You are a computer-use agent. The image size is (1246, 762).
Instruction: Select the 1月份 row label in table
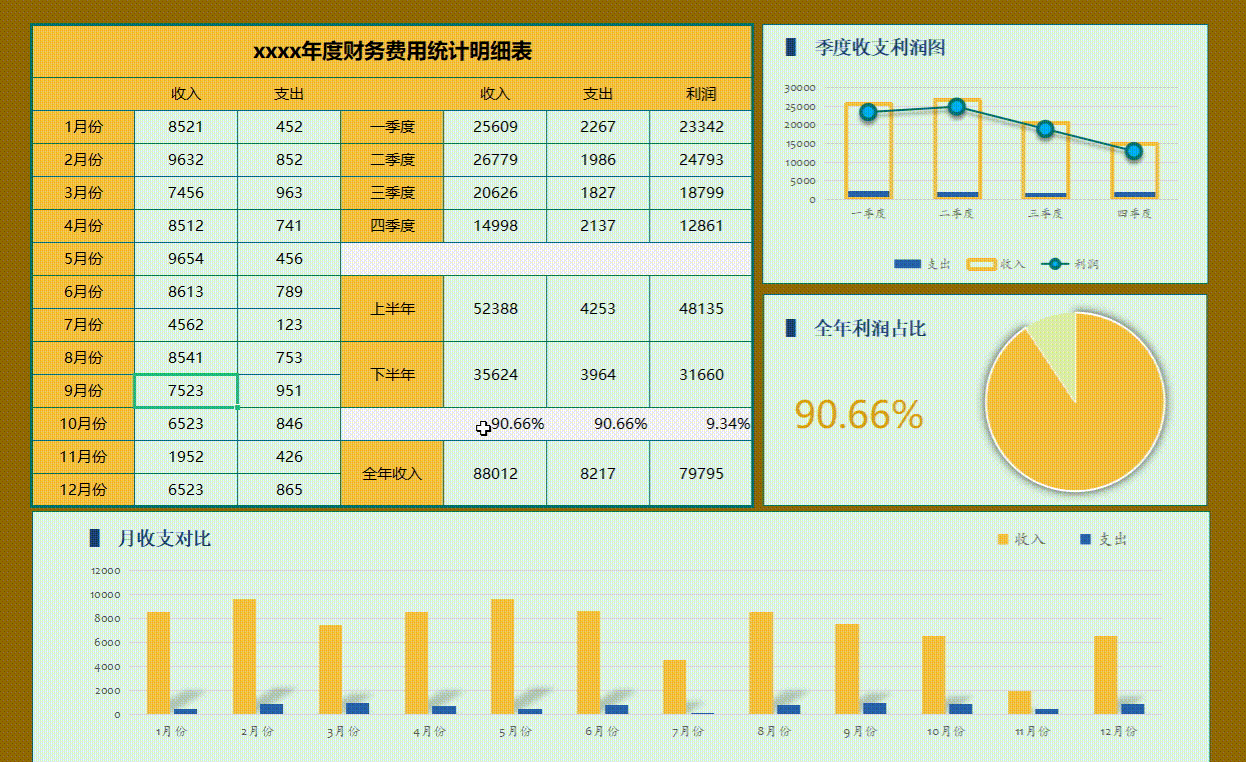click(83, 127)
